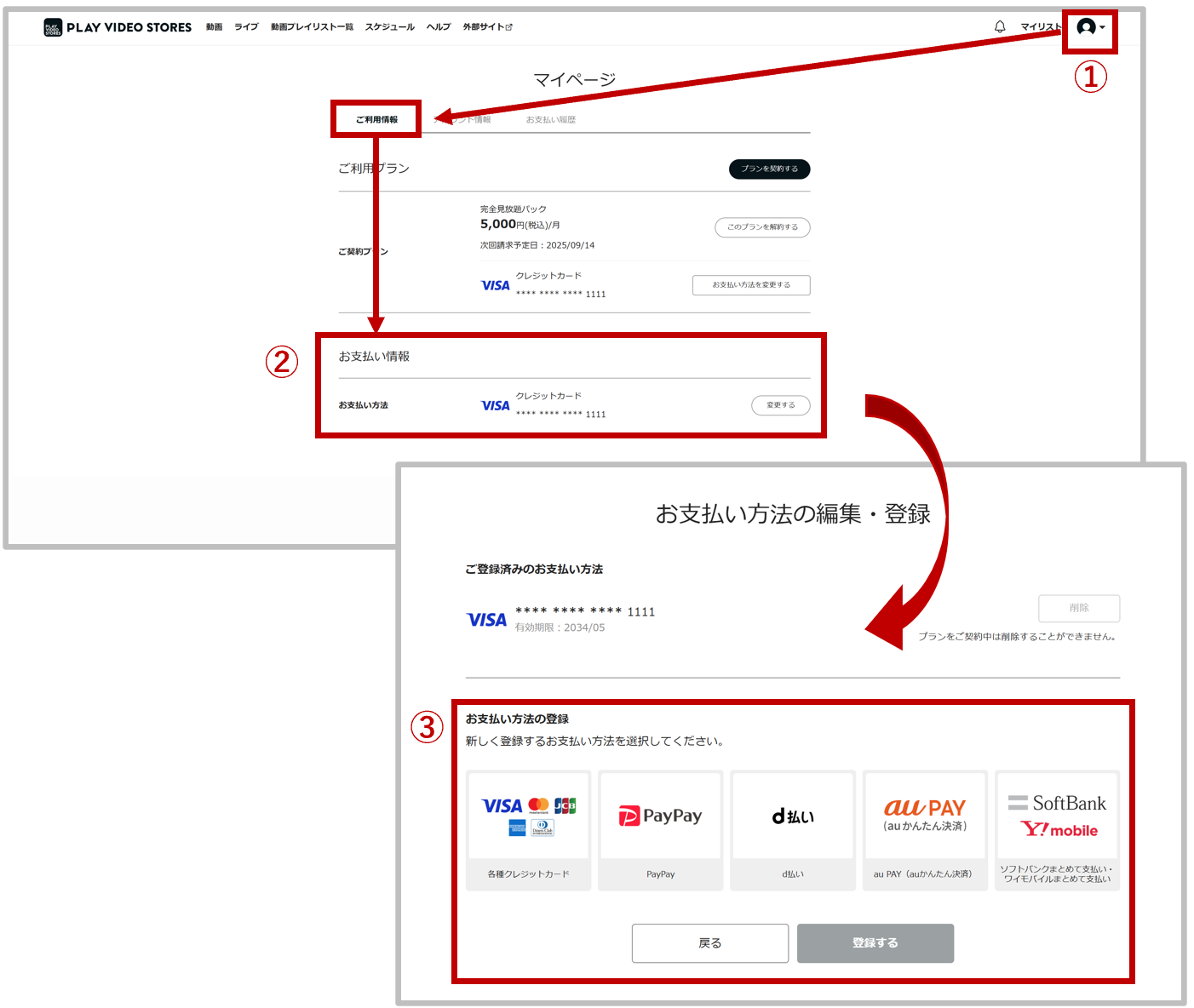Viewport: 1194px width, 1008px height.
Task: Open the notification bell
Action: pyautogui.click(x=1000, y=26)
